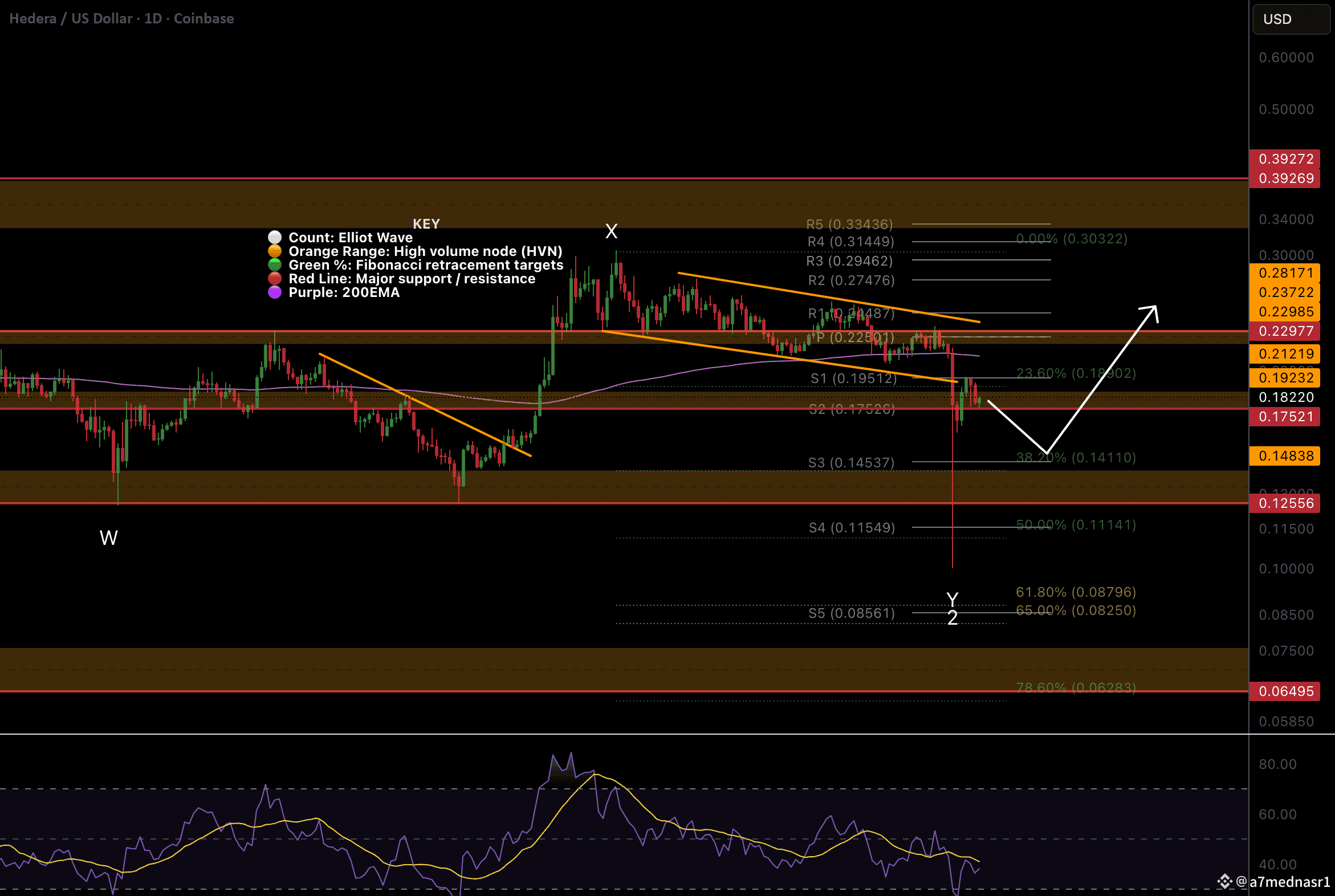Click the 61.80% (0.08796) Fibonacci label
Image resolution: width=1335 pixels, height=896 pixels.
click(x=1075, y=592)
